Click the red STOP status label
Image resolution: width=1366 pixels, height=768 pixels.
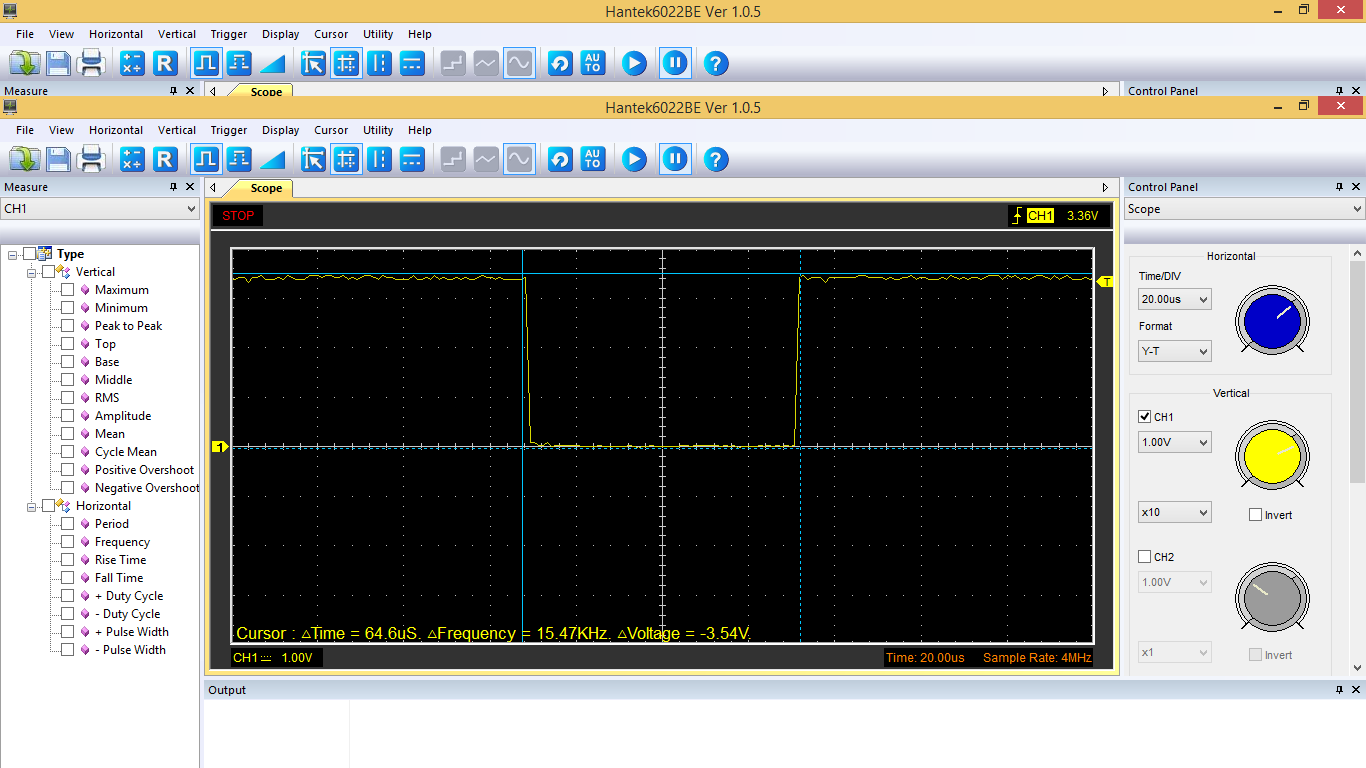238,215
